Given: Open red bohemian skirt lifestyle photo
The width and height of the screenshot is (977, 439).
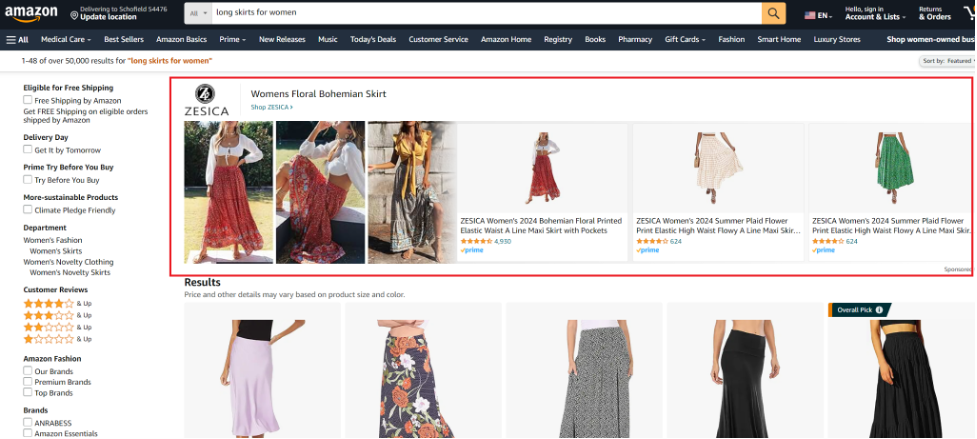Looking at the screenshot, I should pos(229,192).
